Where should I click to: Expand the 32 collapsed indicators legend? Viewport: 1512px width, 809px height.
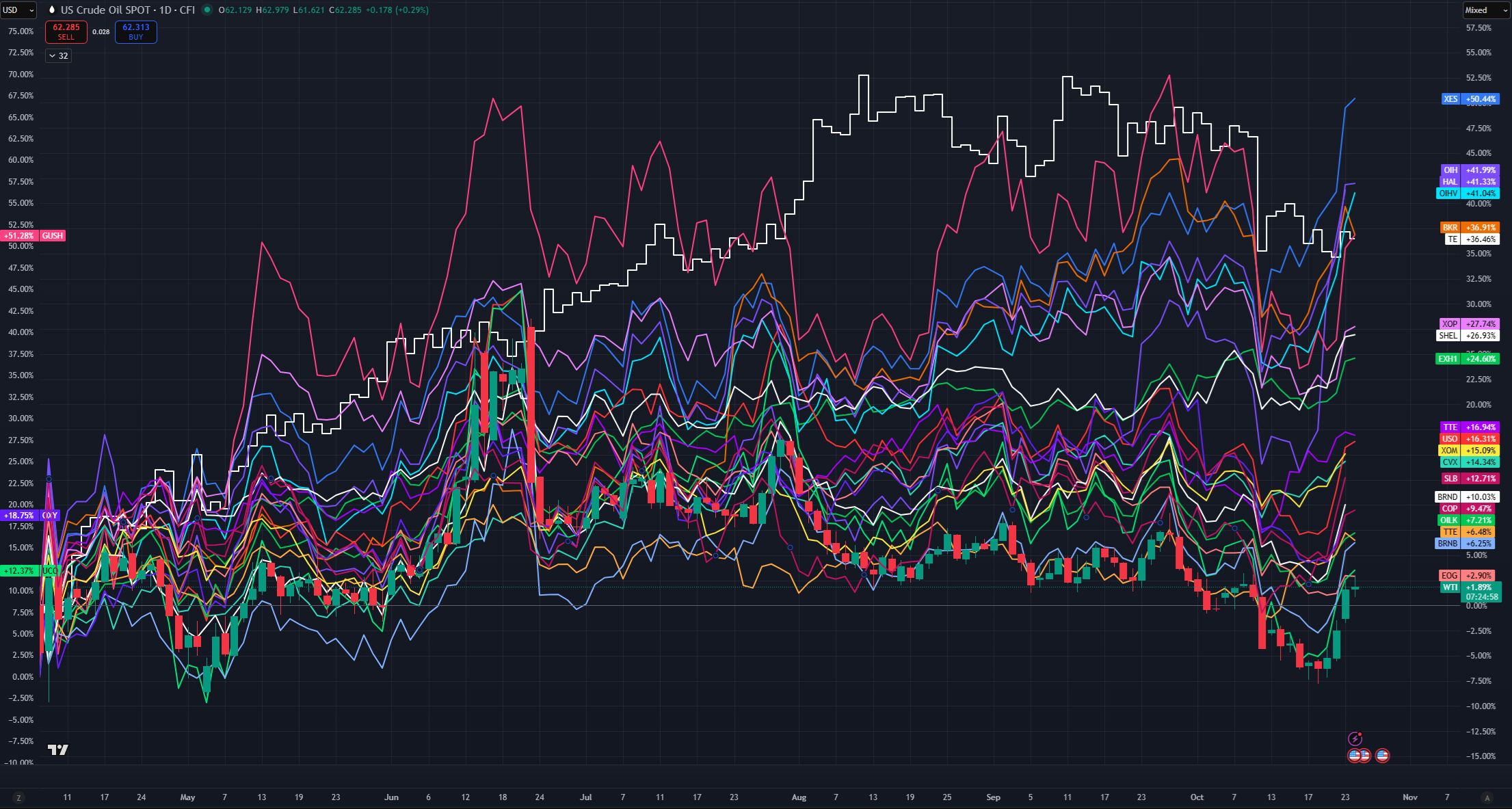58,56
